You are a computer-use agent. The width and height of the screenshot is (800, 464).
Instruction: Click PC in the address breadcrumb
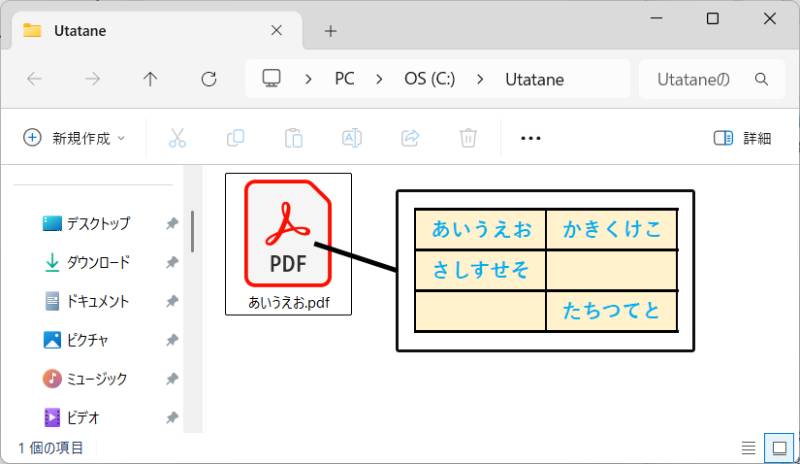tap(344, 79)
